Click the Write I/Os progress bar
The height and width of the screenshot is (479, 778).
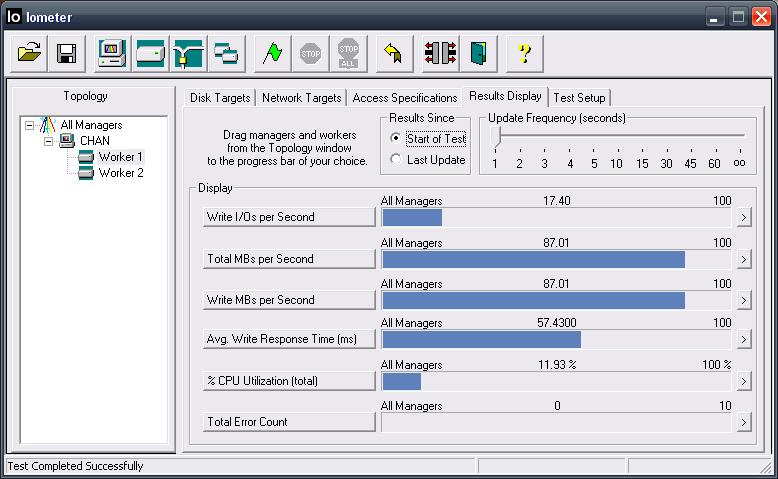(x=557, y=217)
